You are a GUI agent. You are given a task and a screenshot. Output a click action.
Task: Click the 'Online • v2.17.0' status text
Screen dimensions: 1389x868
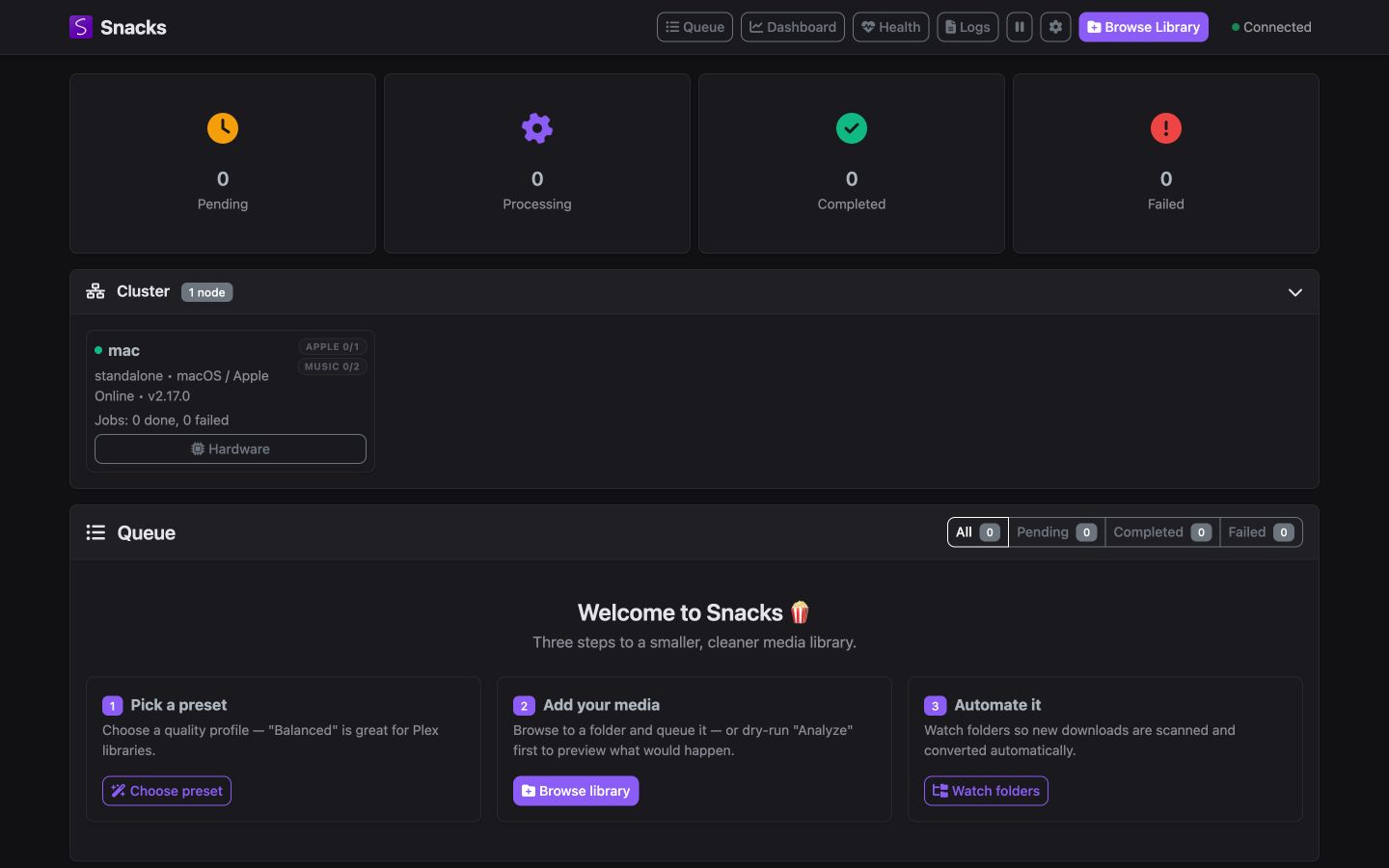coord(143,396)
